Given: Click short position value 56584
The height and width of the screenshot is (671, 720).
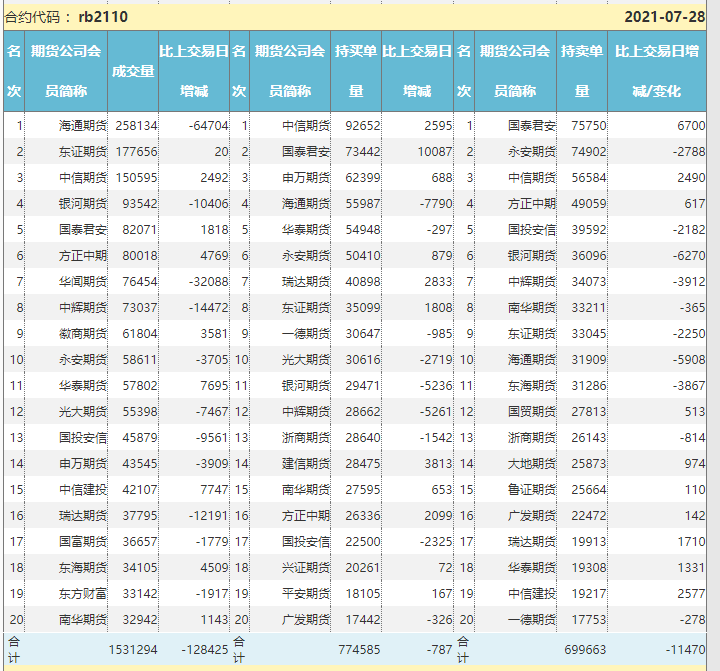Looking at the screenshot, I should point(589,177).
